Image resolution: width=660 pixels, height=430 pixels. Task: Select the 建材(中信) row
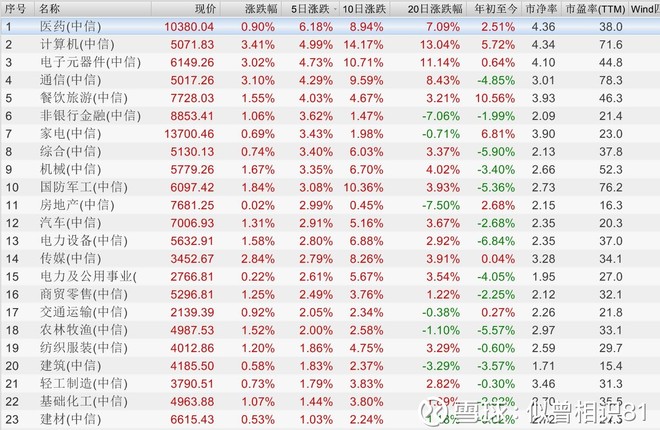330,419
